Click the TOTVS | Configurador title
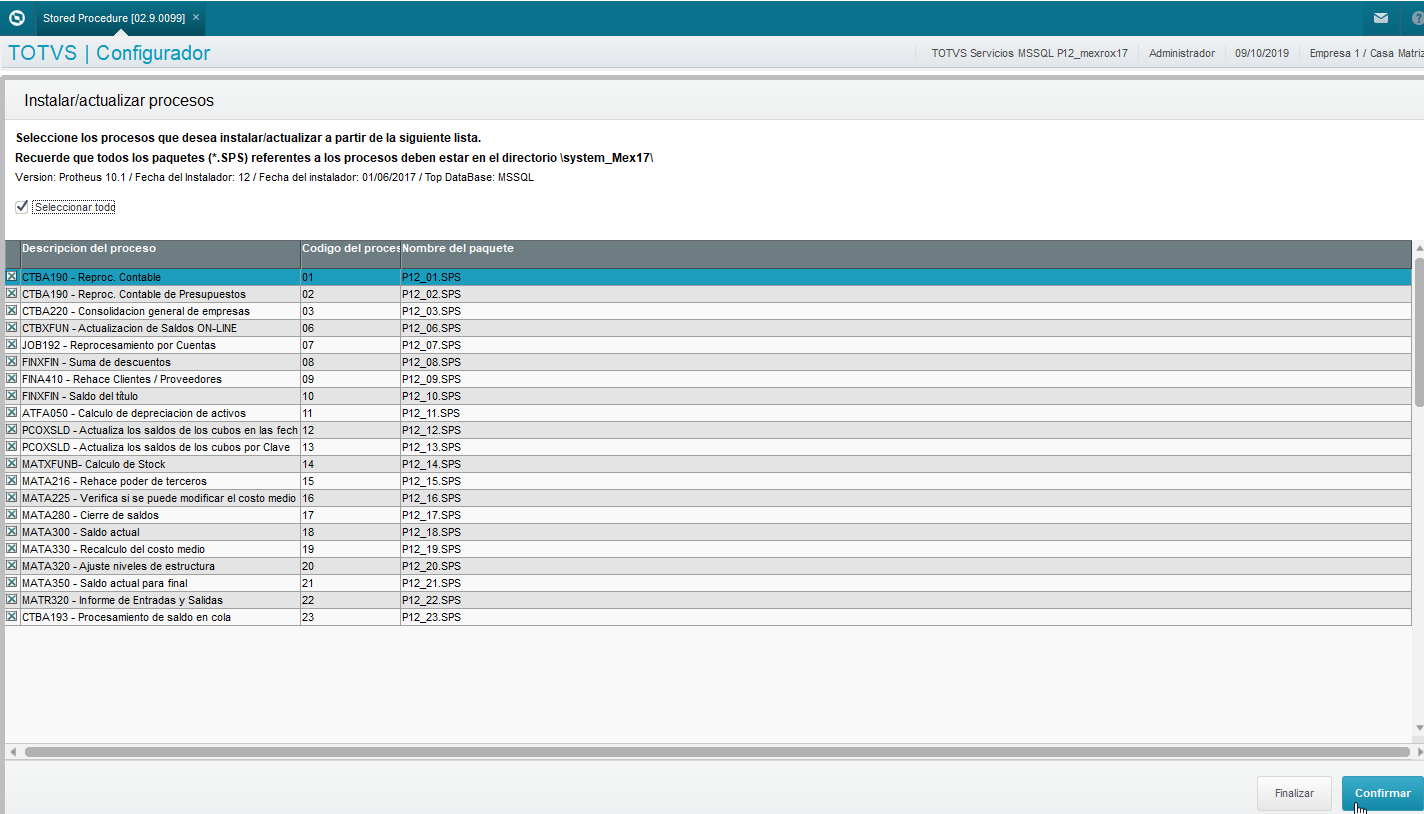Screen dimensions: 1424x814 click(x=109, y=53)
